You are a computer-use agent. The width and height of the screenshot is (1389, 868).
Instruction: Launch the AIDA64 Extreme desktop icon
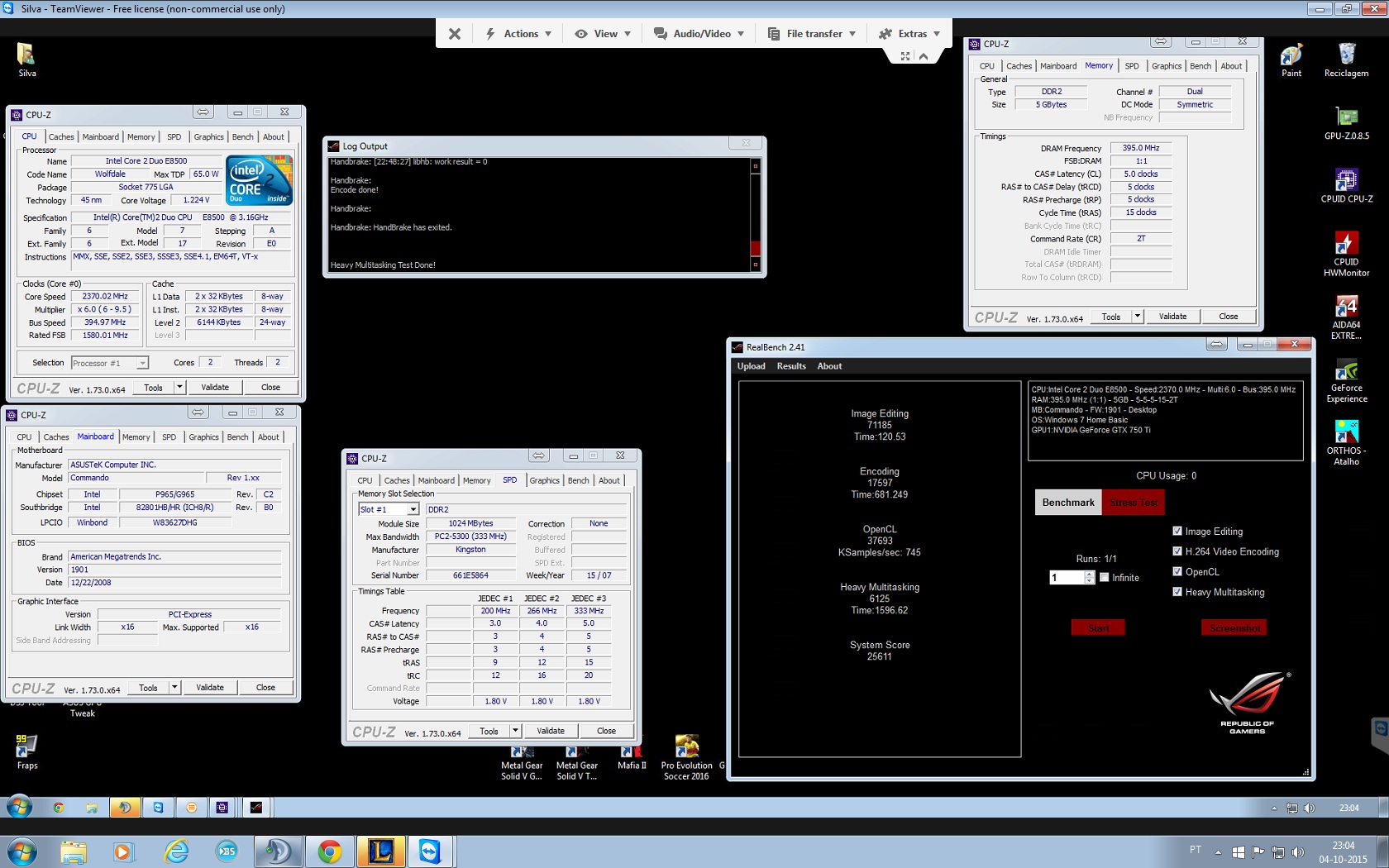point(1346,317)
